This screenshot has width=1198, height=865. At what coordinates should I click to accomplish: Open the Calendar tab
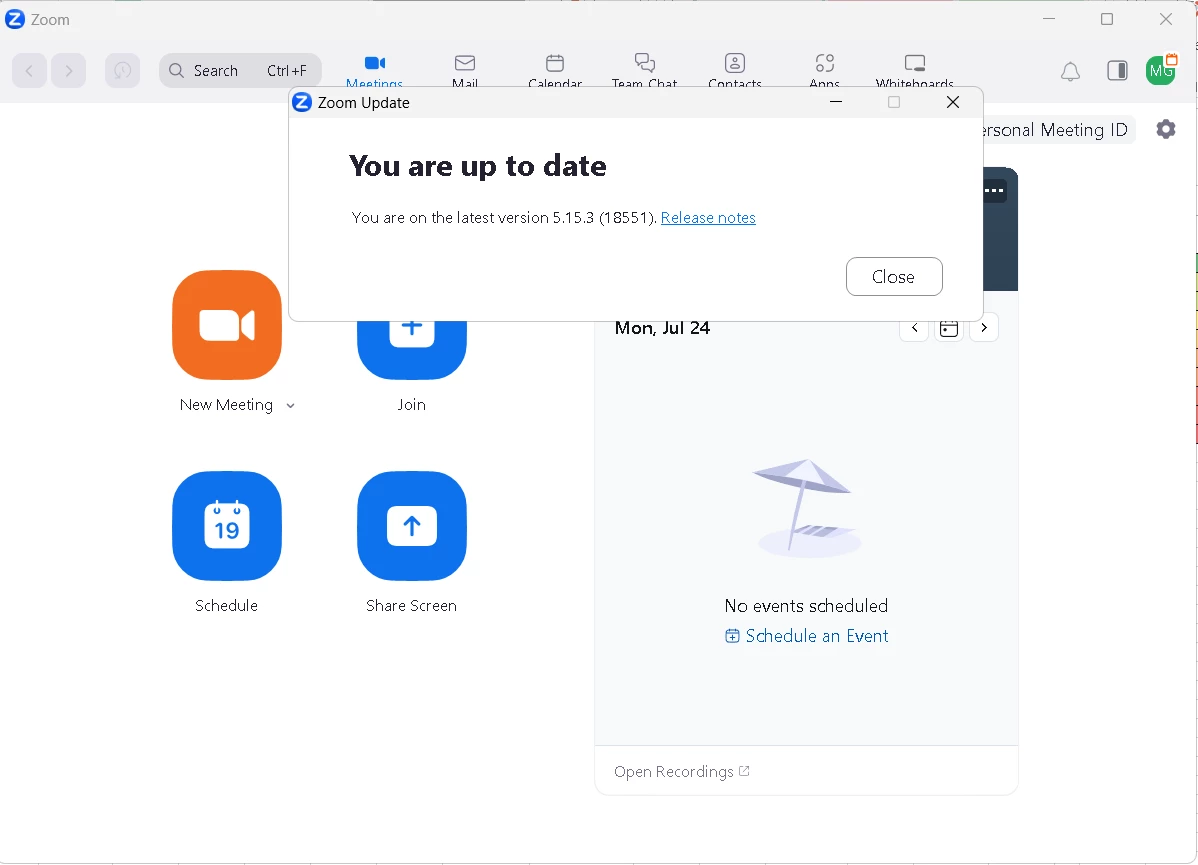tap(555, 71)
